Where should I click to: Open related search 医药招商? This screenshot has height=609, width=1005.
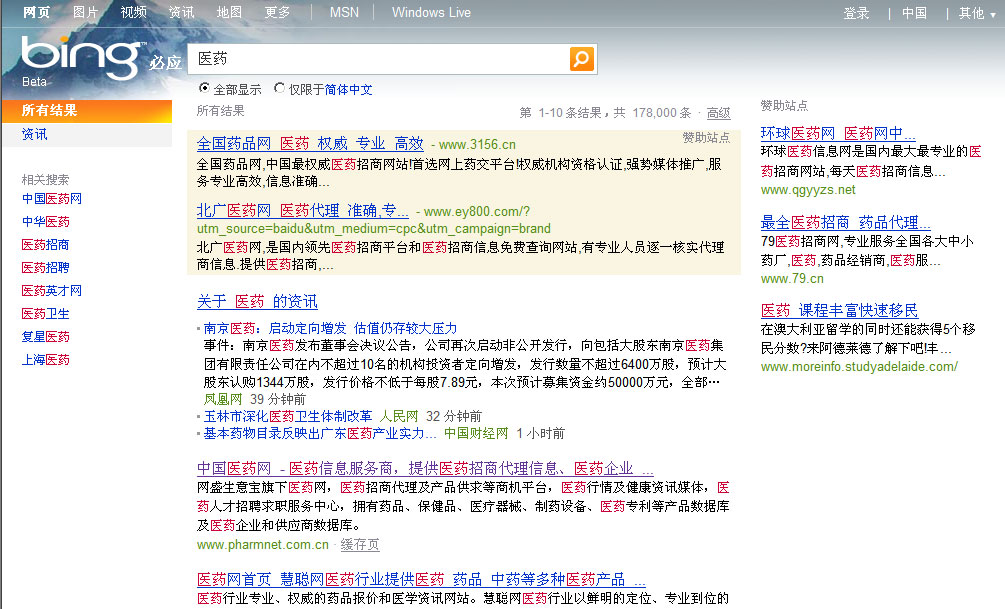(x=46, y=245)
